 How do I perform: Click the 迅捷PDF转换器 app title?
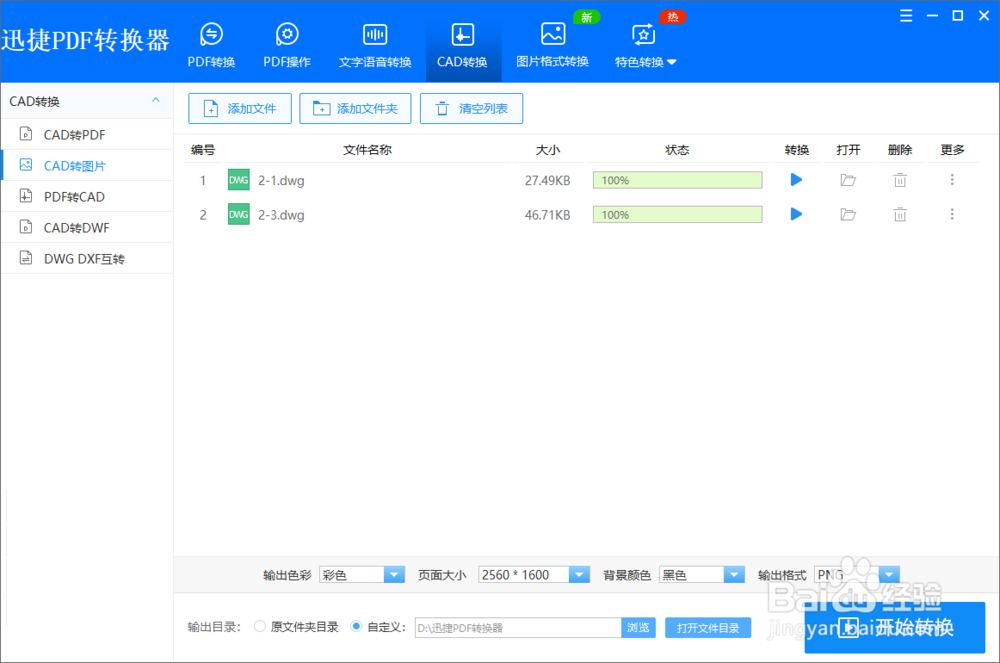pos(85,40)
